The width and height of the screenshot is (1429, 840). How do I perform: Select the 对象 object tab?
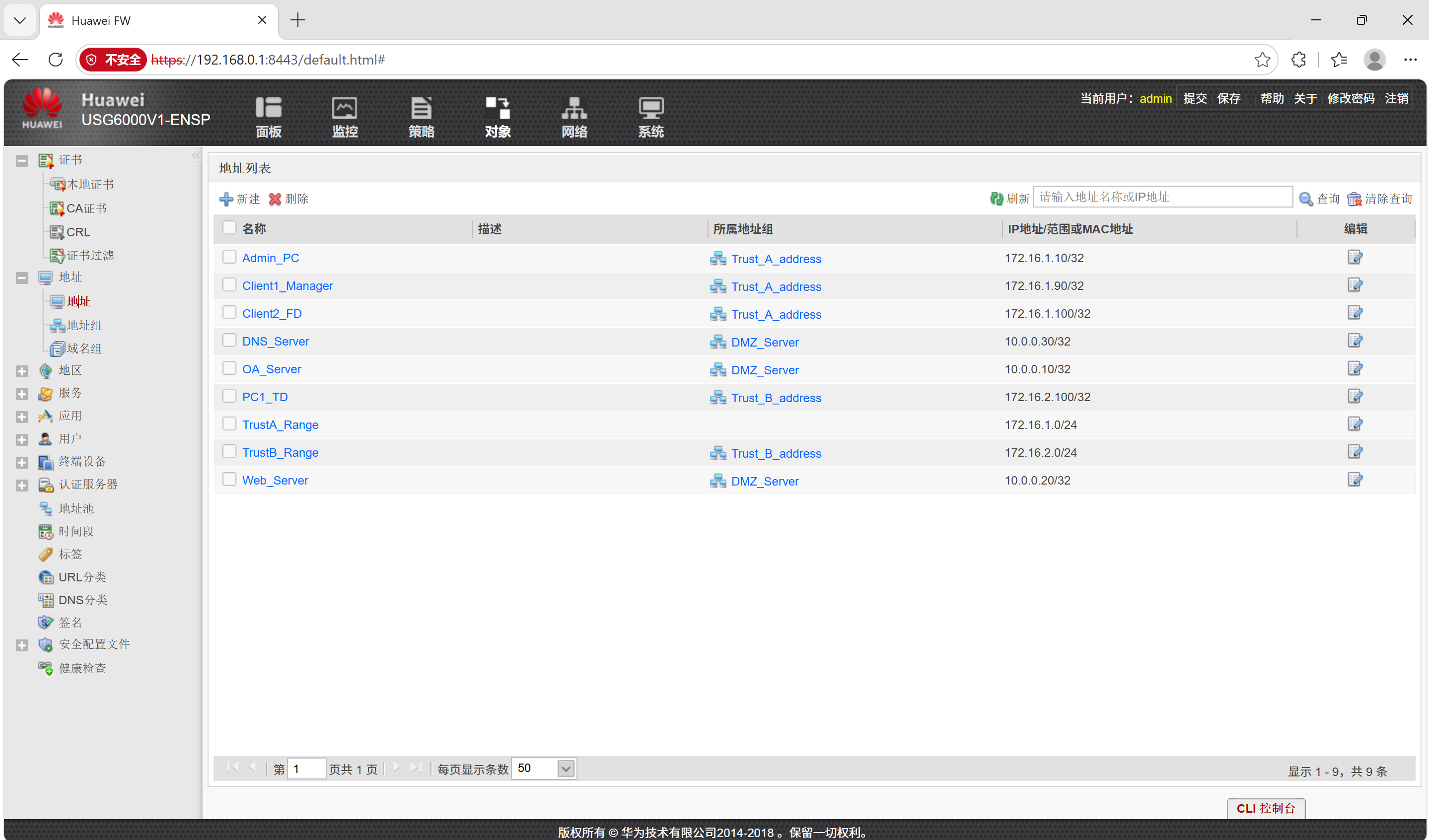coord(498,117)
